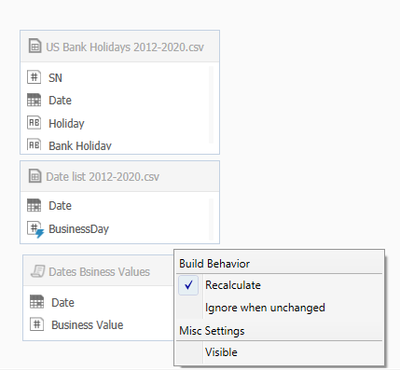Click the CSV table icon for US Bank Holidays
Viewport: 400px width, 370px height.
35,46
